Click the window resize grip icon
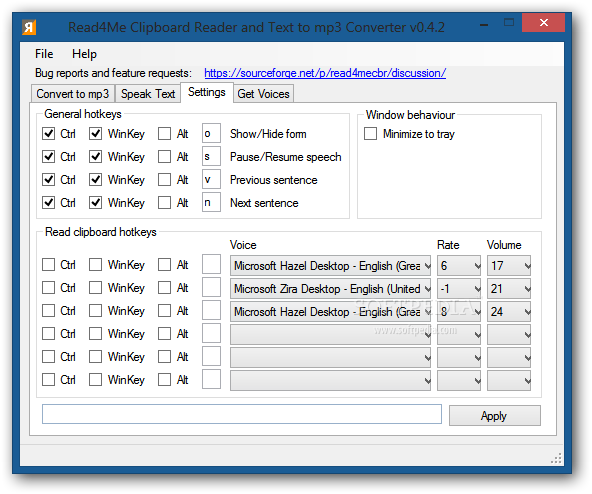Image resolution: width=592 pixels, height=494 pixels. coord(556,458)
